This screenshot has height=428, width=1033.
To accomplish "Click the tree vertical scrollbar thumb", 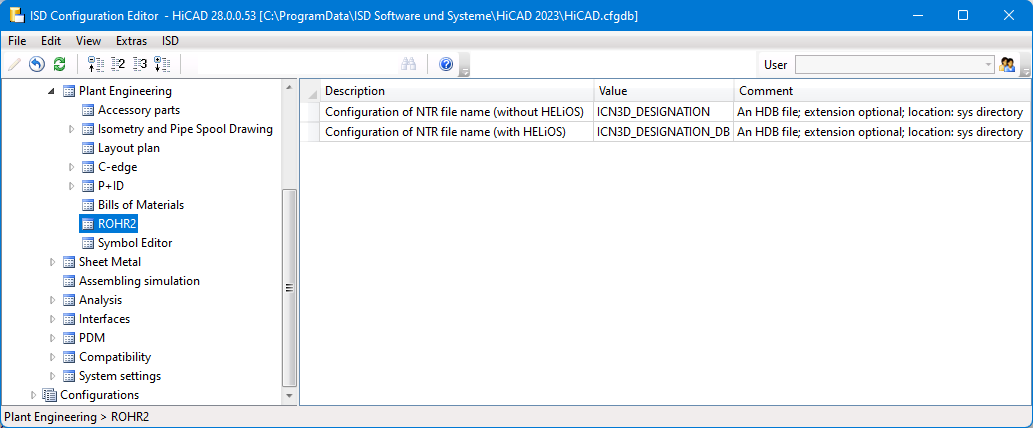I will point(289,288).
